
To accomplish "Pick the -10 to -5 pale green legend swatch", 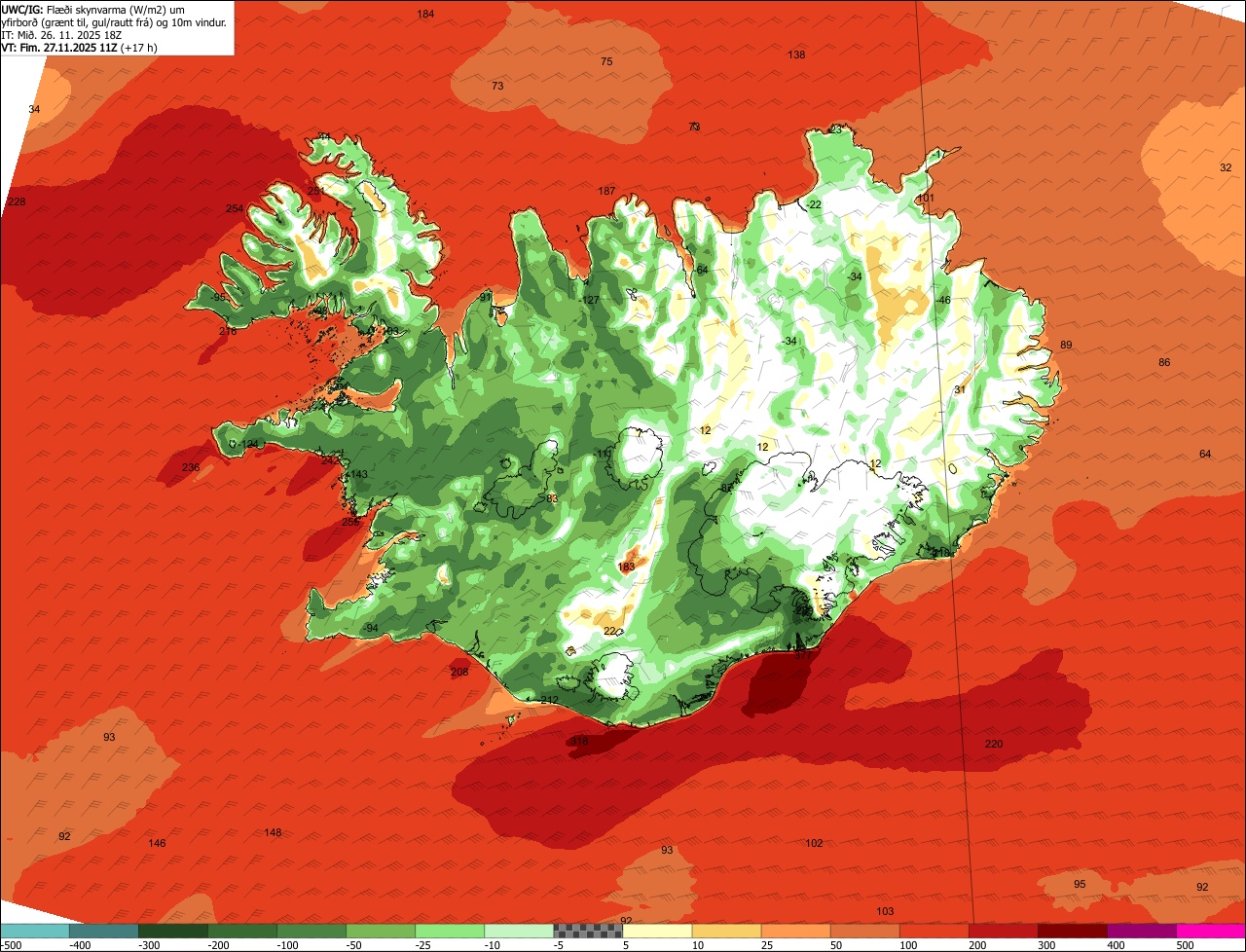I will pyautogui.click(x=519, y=931).
